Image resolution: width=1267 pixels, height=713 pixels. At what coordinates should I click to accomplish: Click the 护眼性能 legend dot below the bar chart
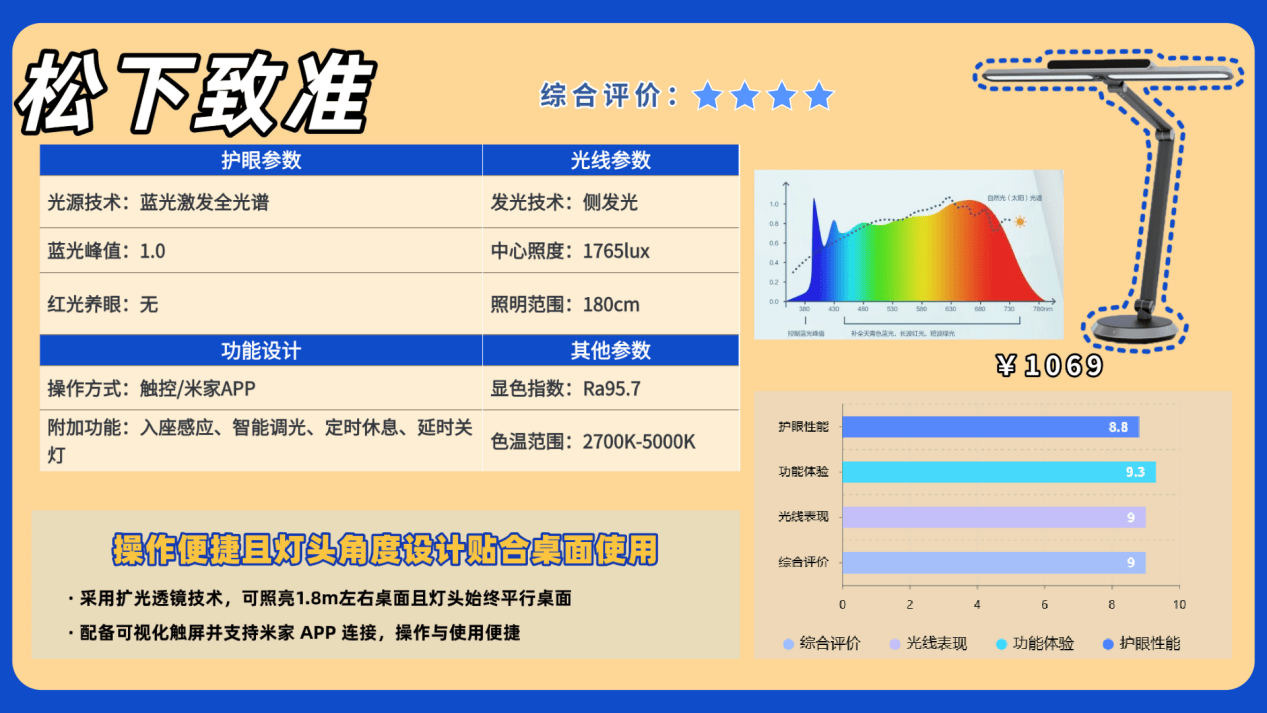[1107, 644]
